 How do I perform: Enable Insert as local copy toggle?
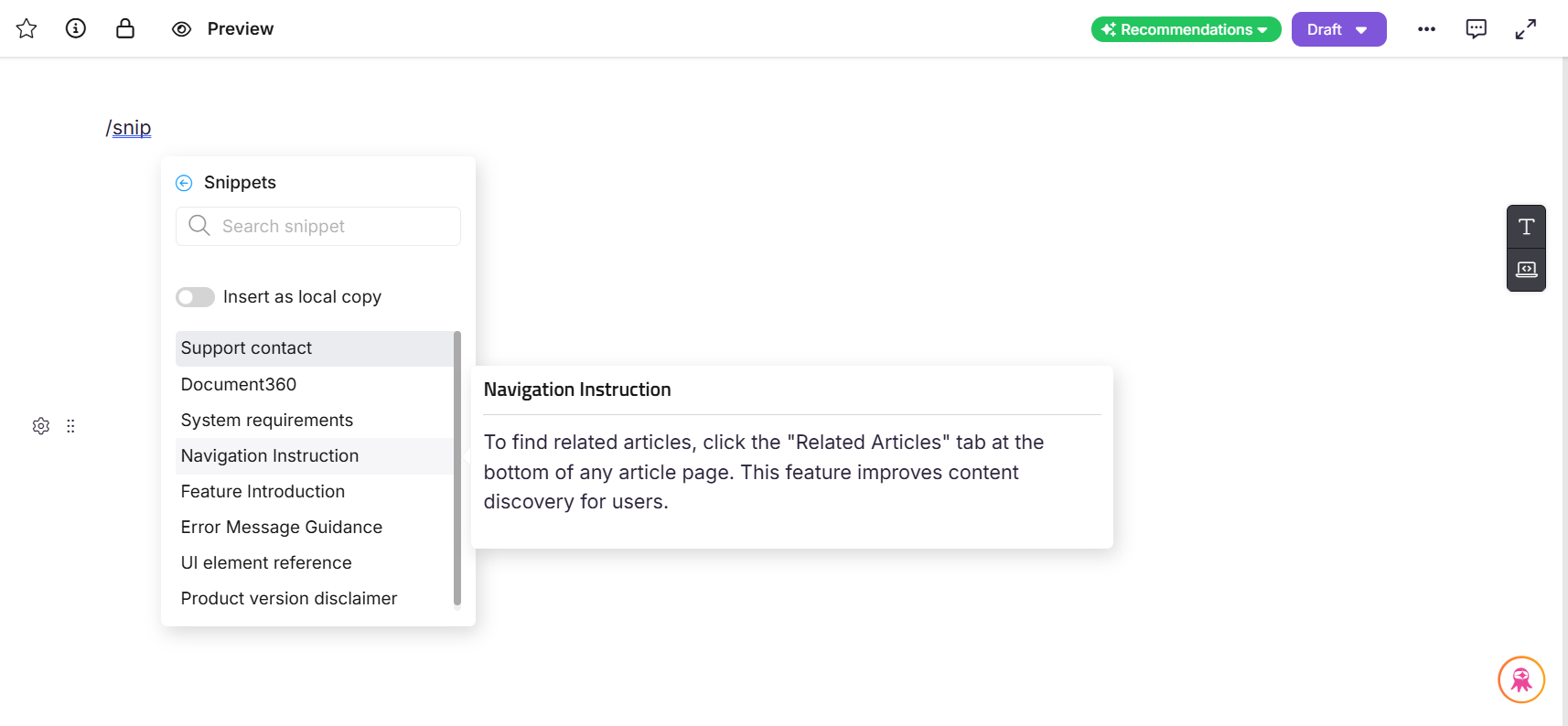point(195,297)
